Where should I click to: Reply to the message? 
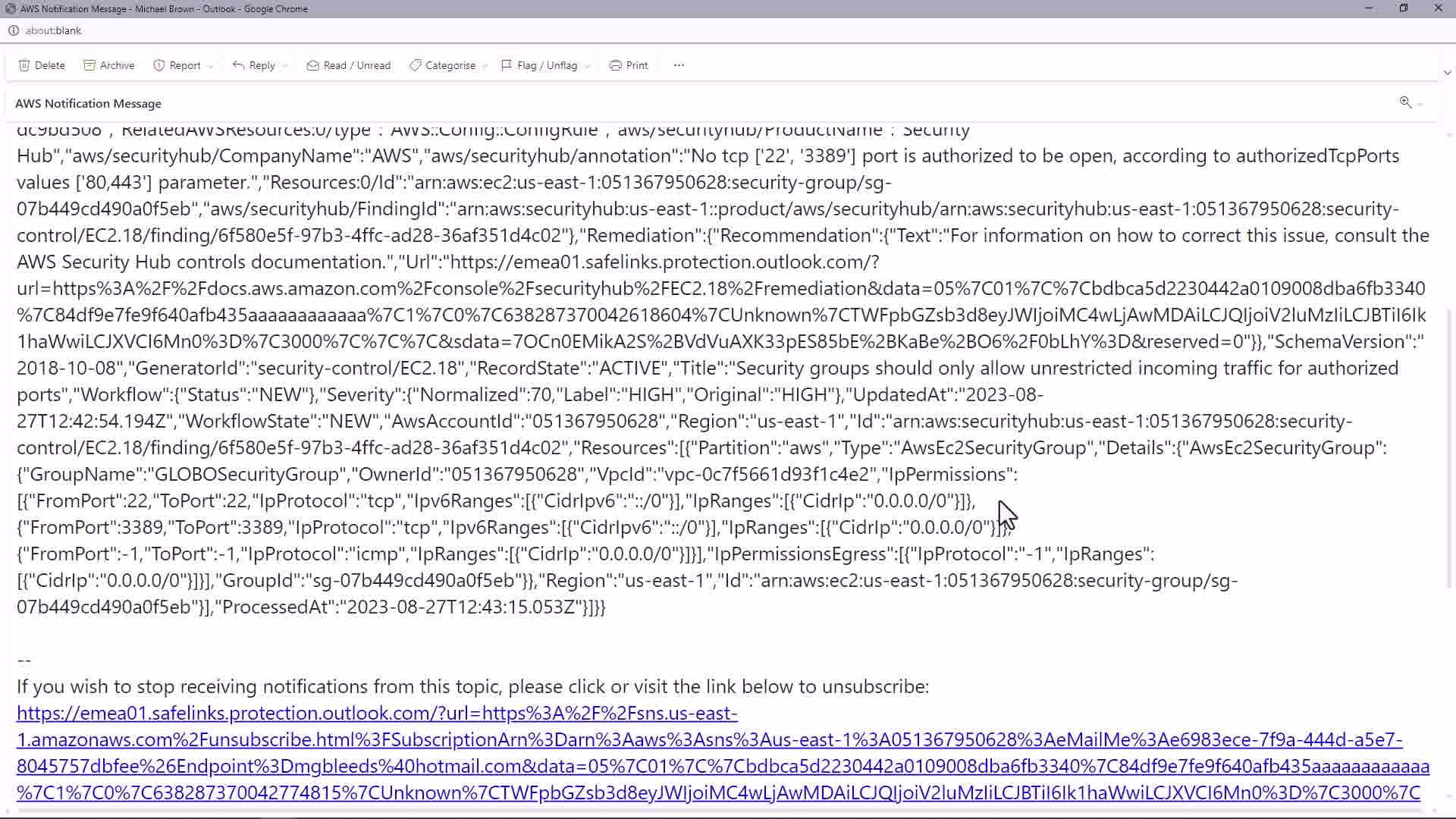(254, 65)
